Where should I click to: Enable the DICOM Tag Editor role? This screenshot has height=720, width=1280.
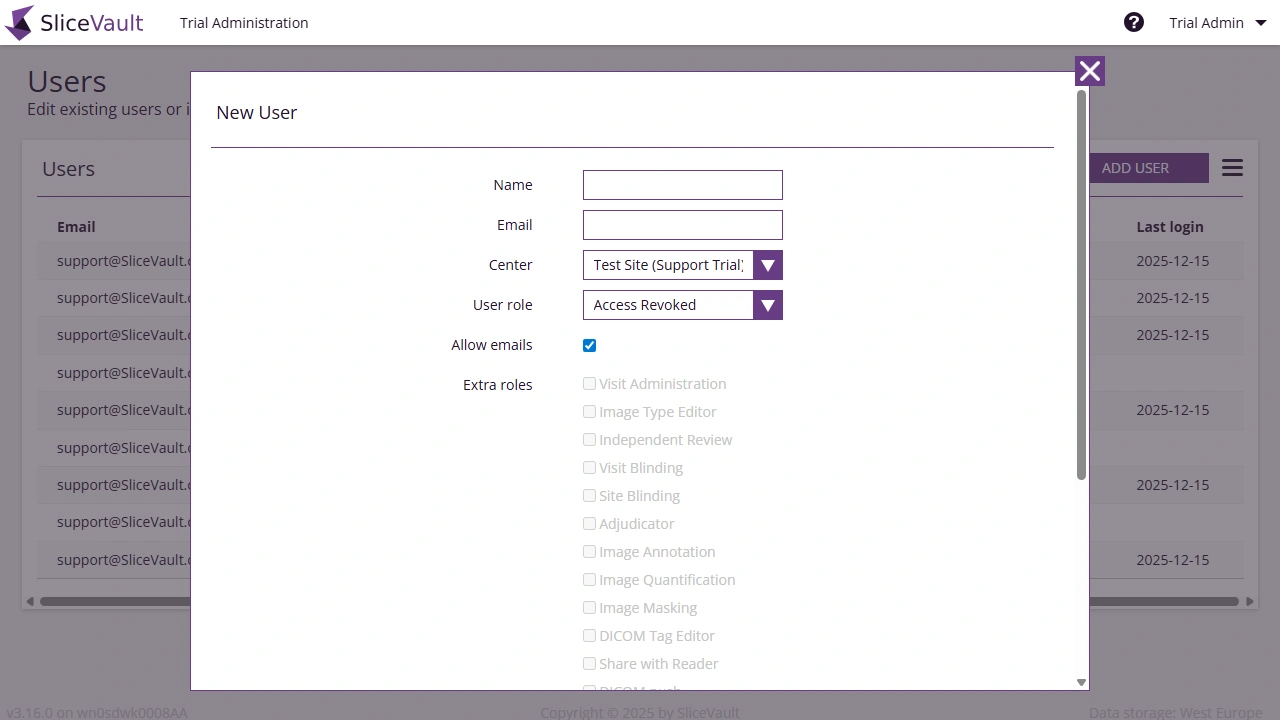coord(589,635)
